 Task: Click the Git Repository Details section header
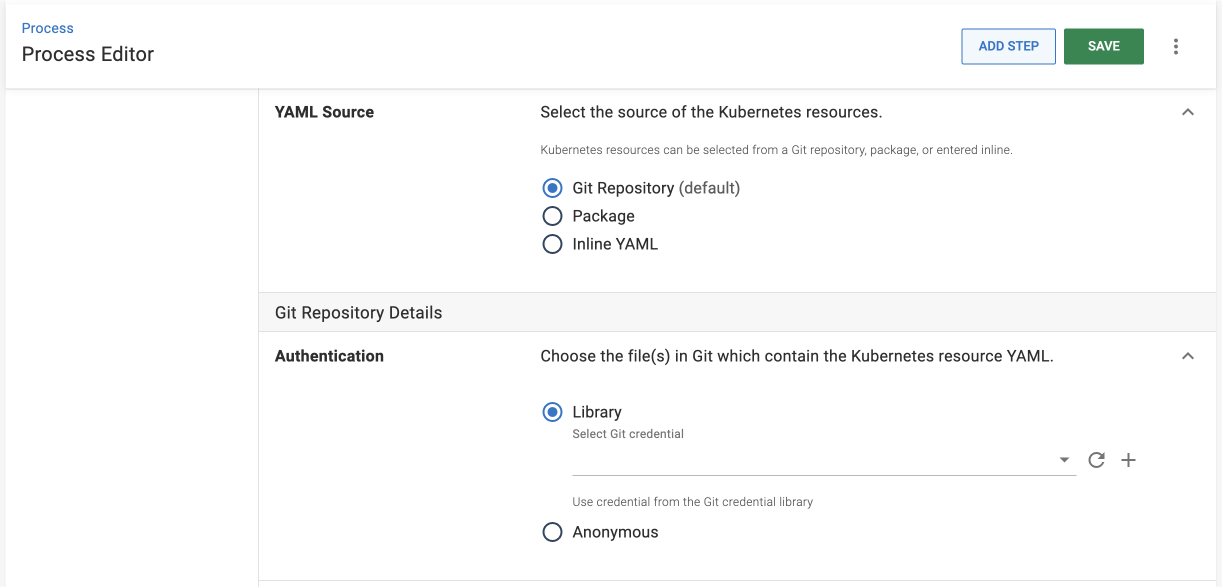coord(358,312)
